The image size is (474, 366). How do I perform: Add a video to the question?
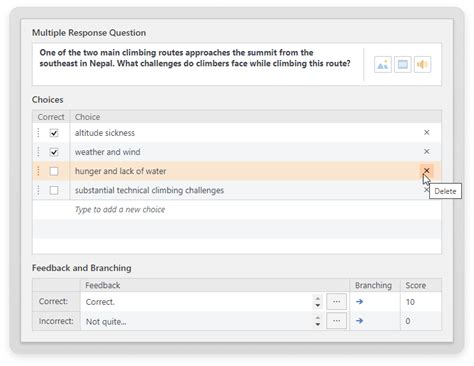pos(403,65)
